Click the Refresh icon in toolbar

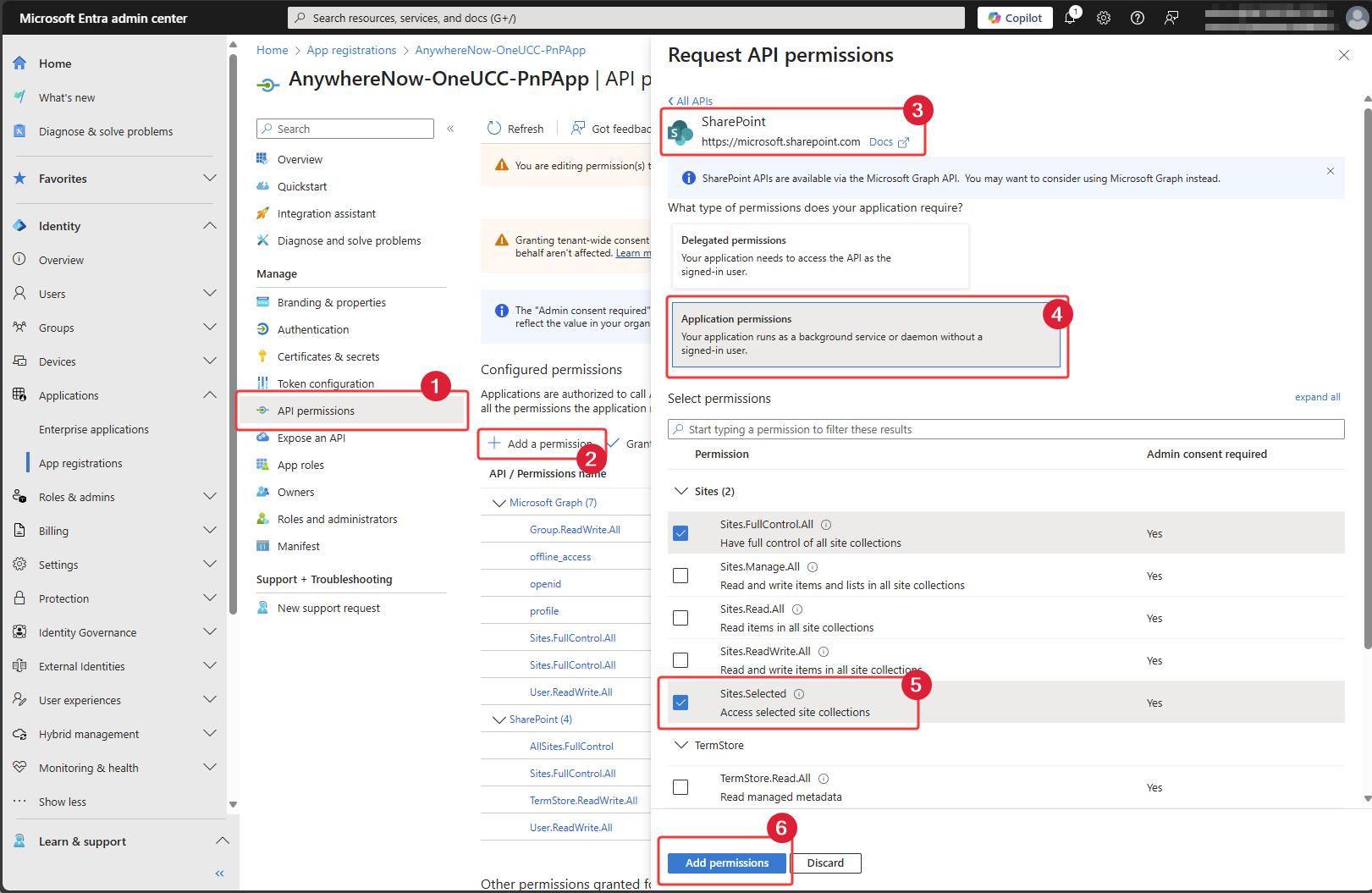494,129
